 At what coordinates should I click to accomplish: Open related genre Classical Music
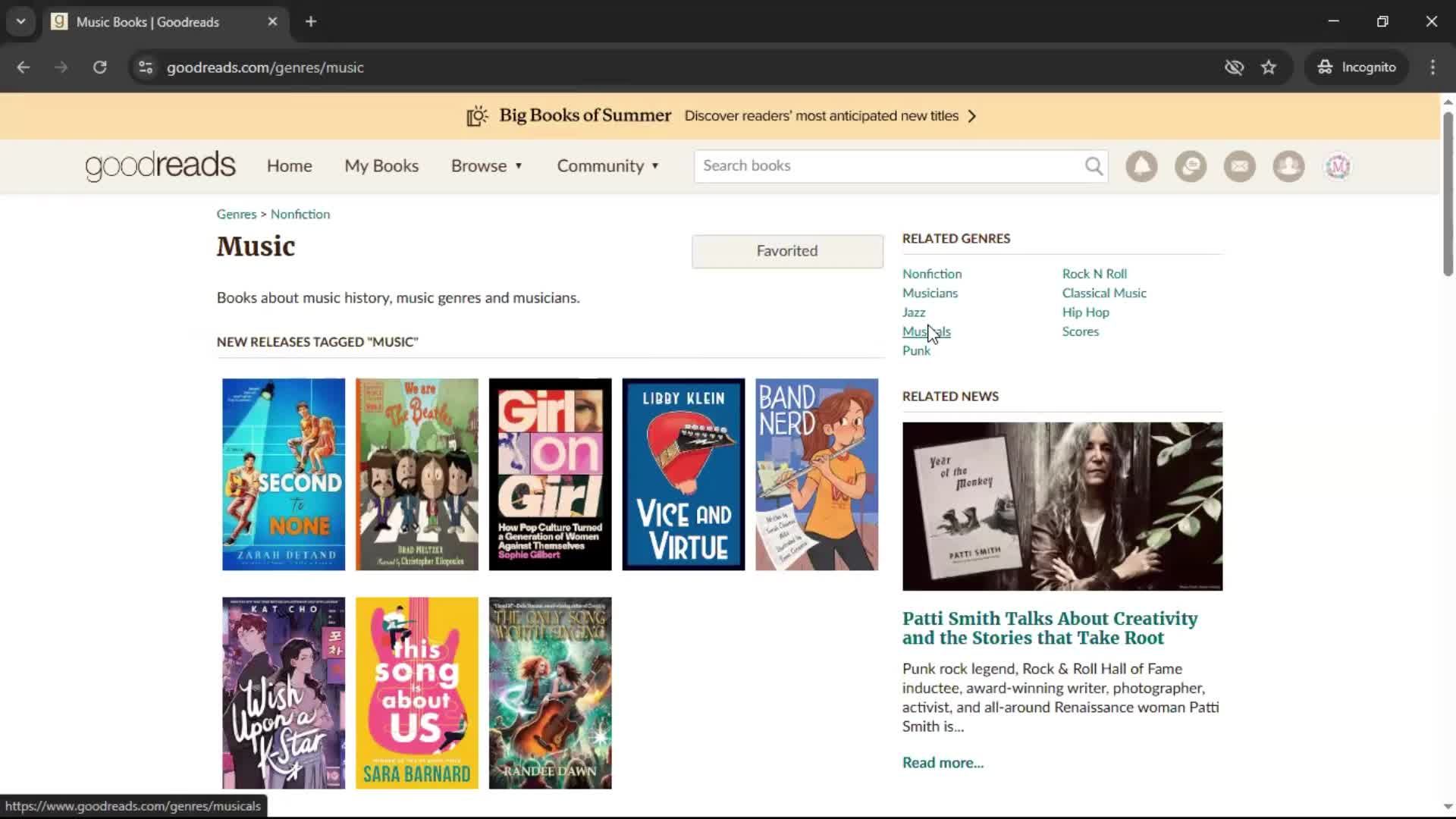1104,293
